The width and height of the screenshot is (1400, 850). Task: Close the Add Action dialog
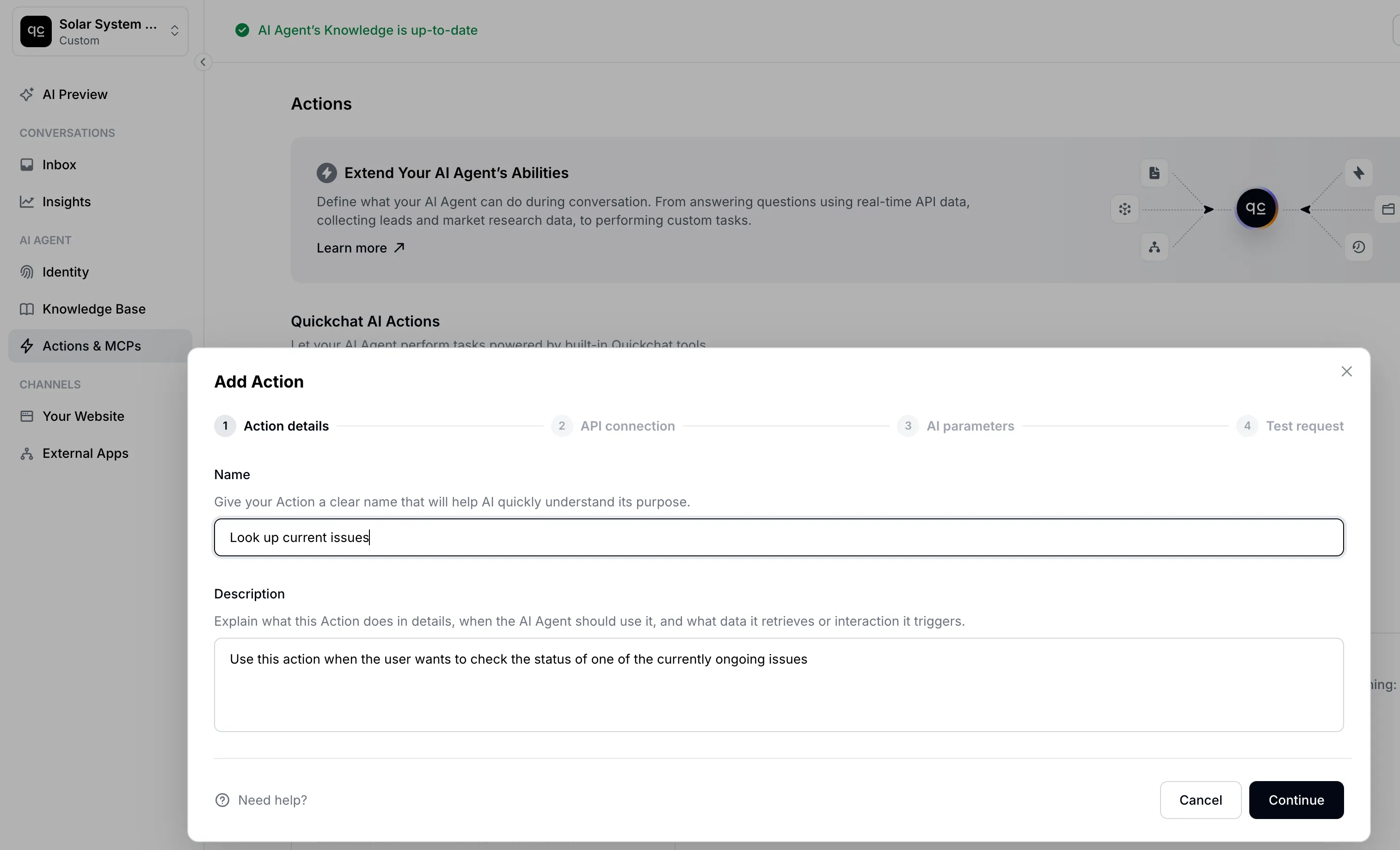point(1346,372)
